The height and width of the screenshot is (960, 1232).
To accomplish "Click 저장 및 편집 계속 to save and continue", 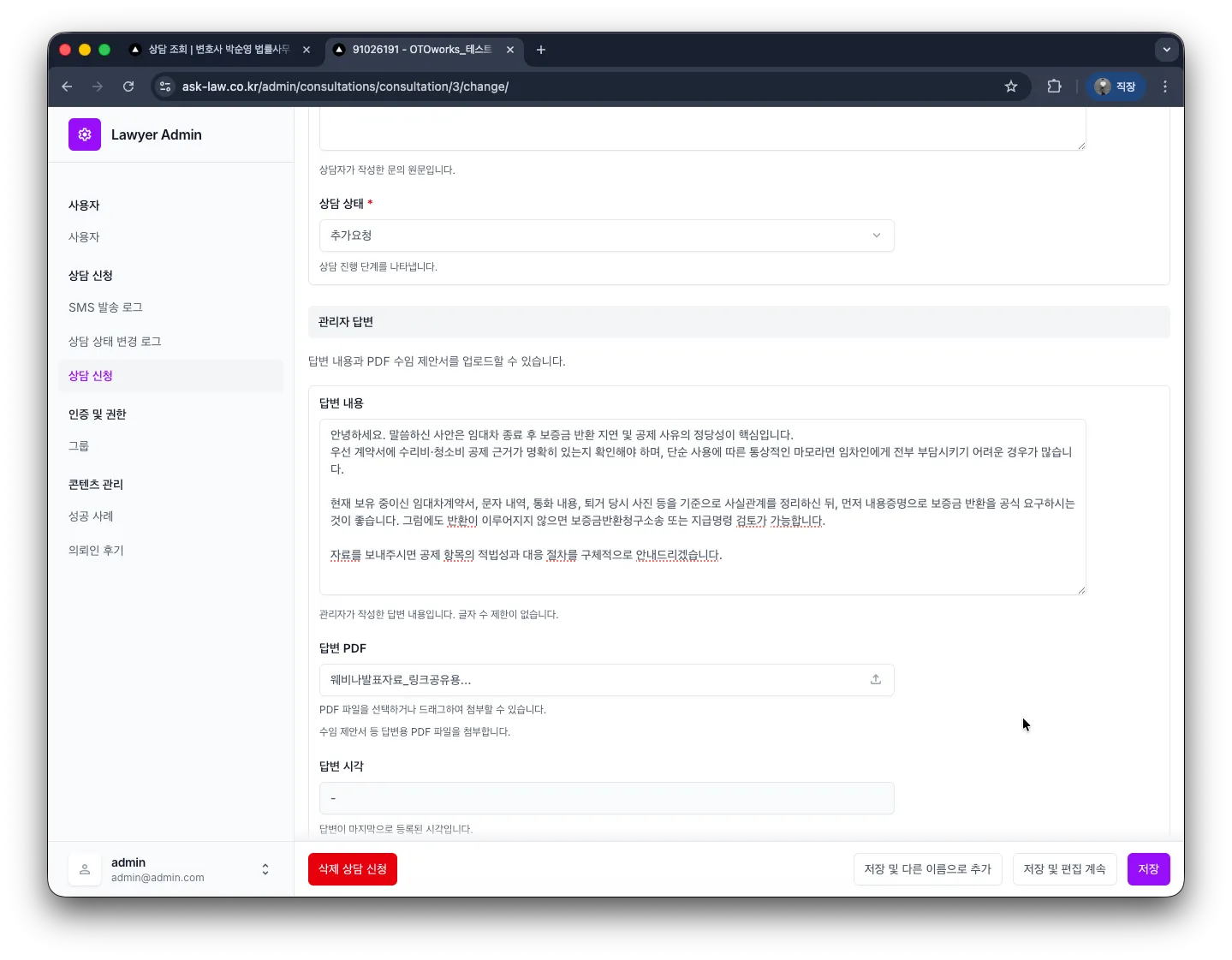I will point(1064,868).
